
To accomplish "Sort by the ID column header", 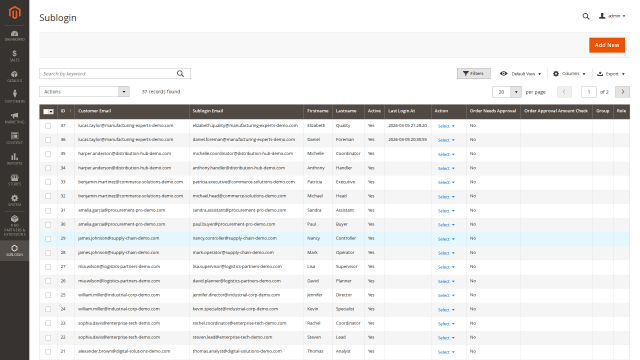I will 66,111.
